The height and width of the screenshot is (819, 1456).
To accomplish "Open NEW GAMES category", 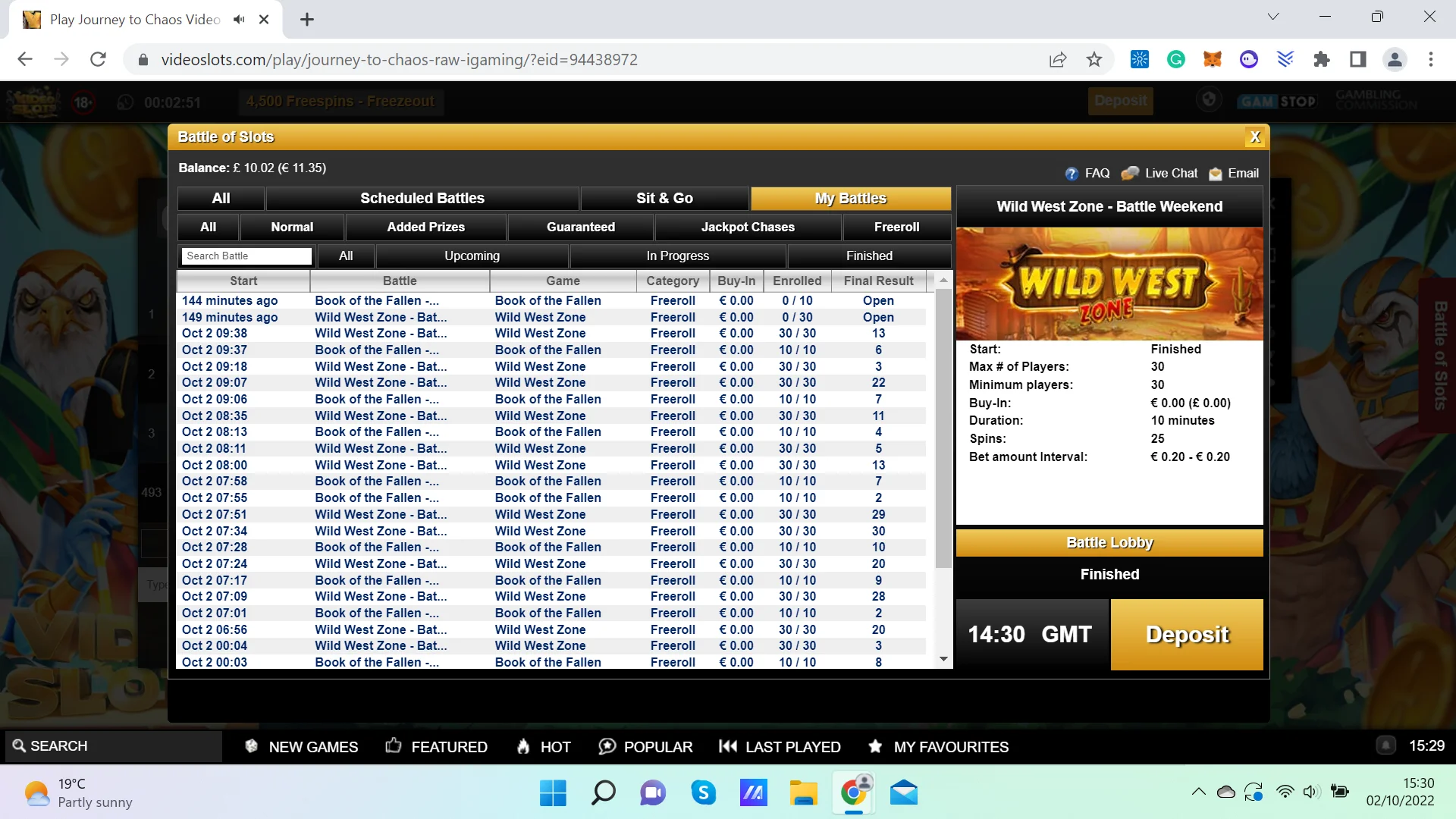I will [x=302, y=747].
